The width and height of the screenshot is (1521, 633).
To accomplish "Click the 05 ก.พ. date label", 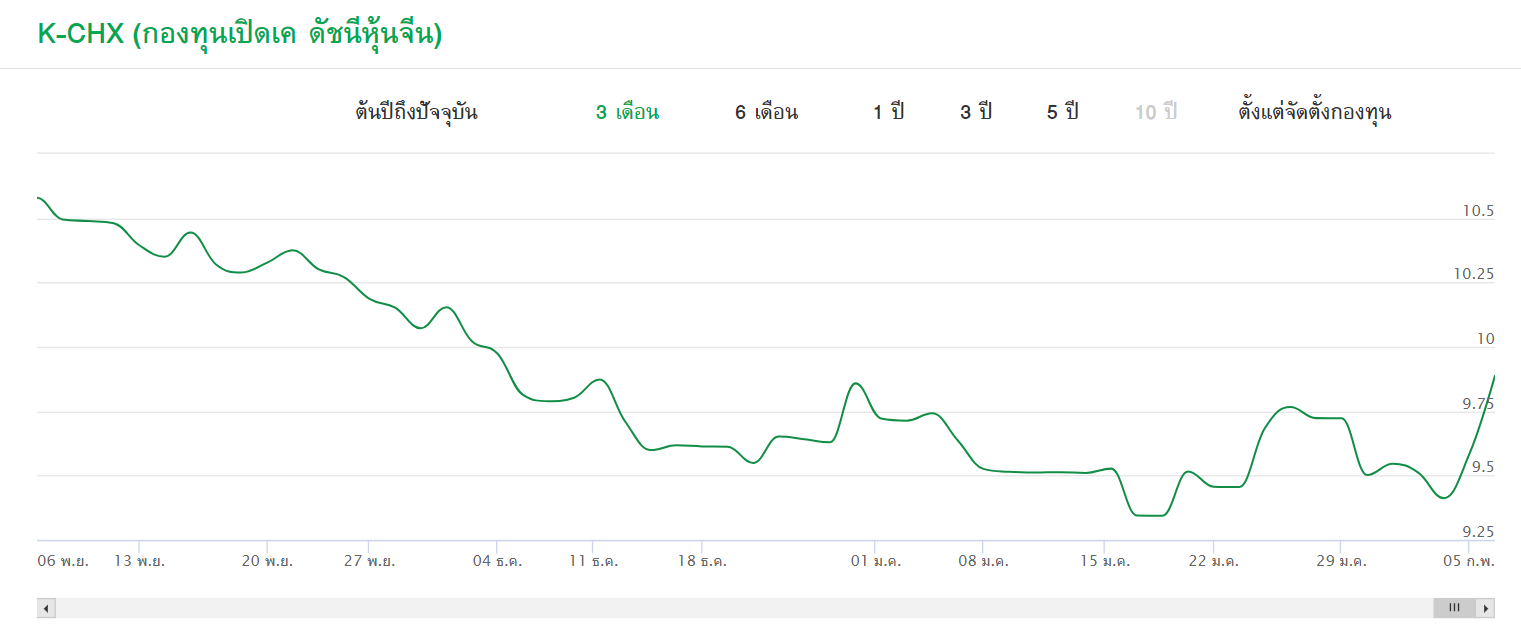I will pyautogui.click(x=1469, y=562).
